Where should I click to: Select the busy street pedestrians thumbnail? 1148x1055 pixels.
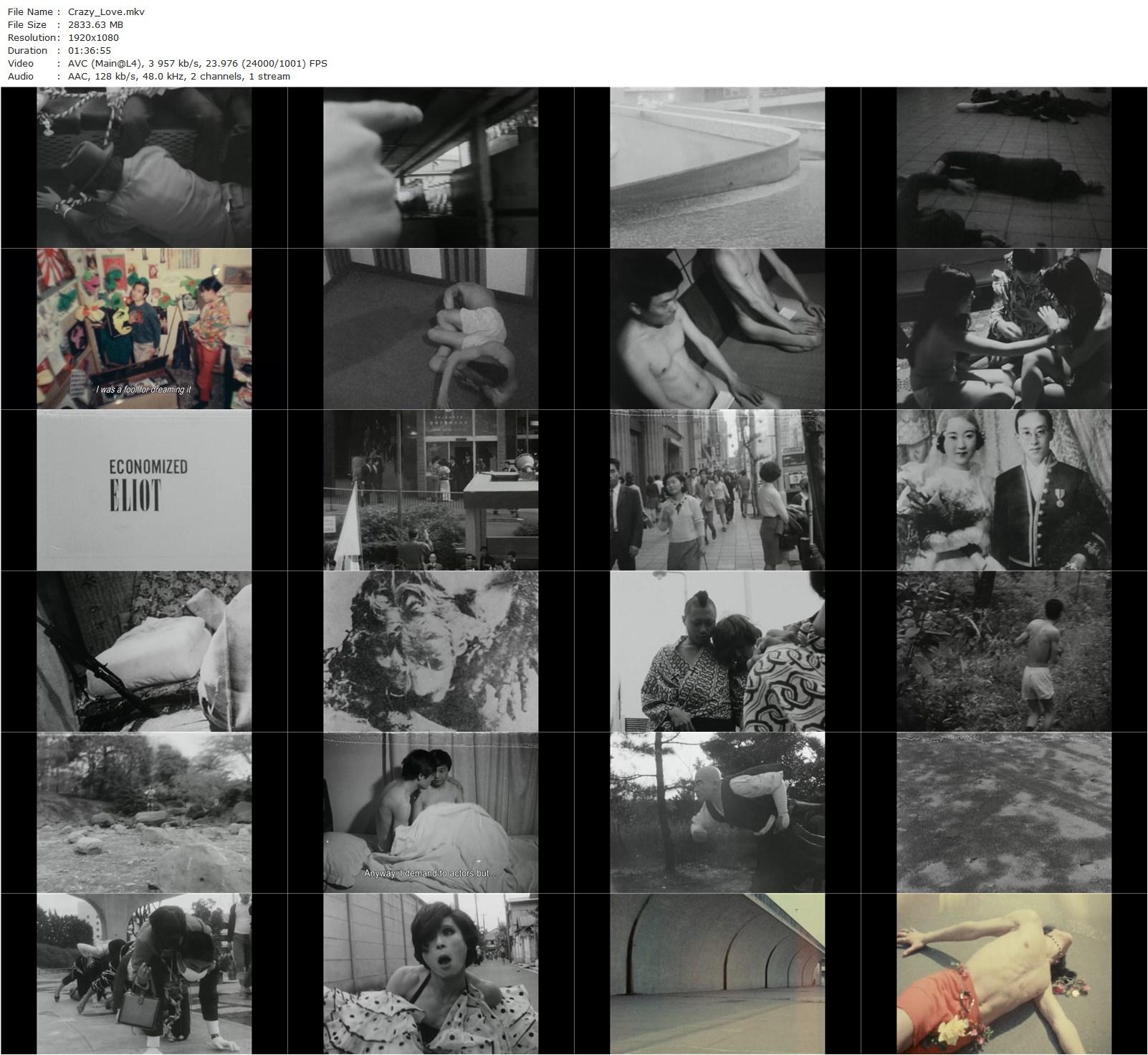coord(717,490)
